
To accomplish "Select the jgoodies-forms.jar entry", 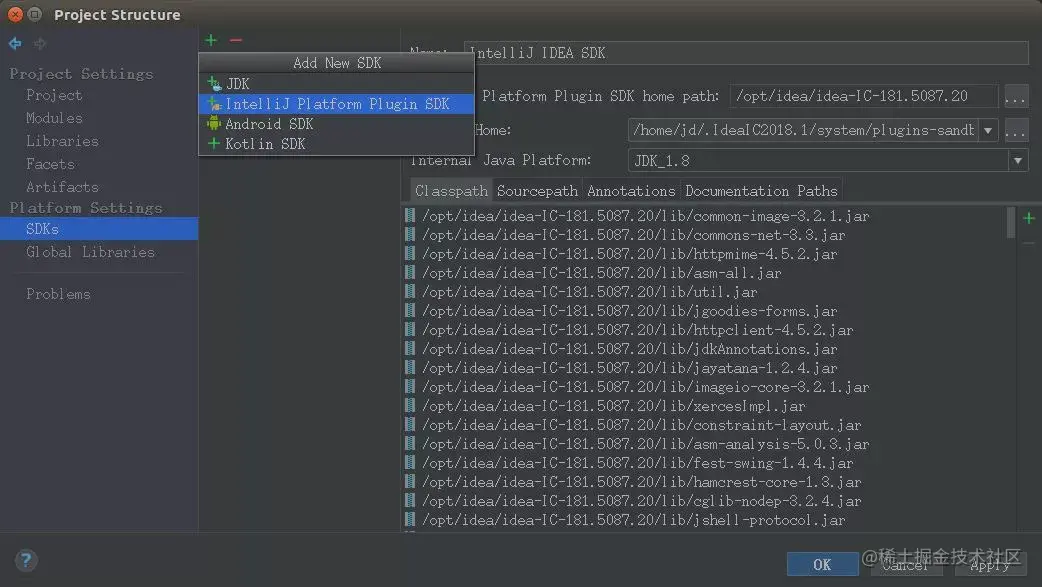I will (629, 310).
